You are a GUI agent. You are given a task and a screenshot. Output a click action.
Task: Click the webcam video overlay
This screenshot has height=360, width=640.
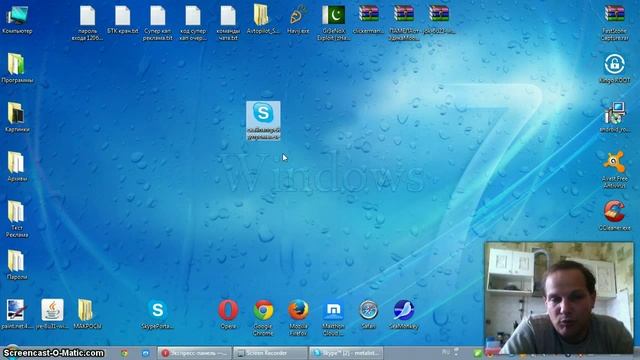[x=559, y=298]
